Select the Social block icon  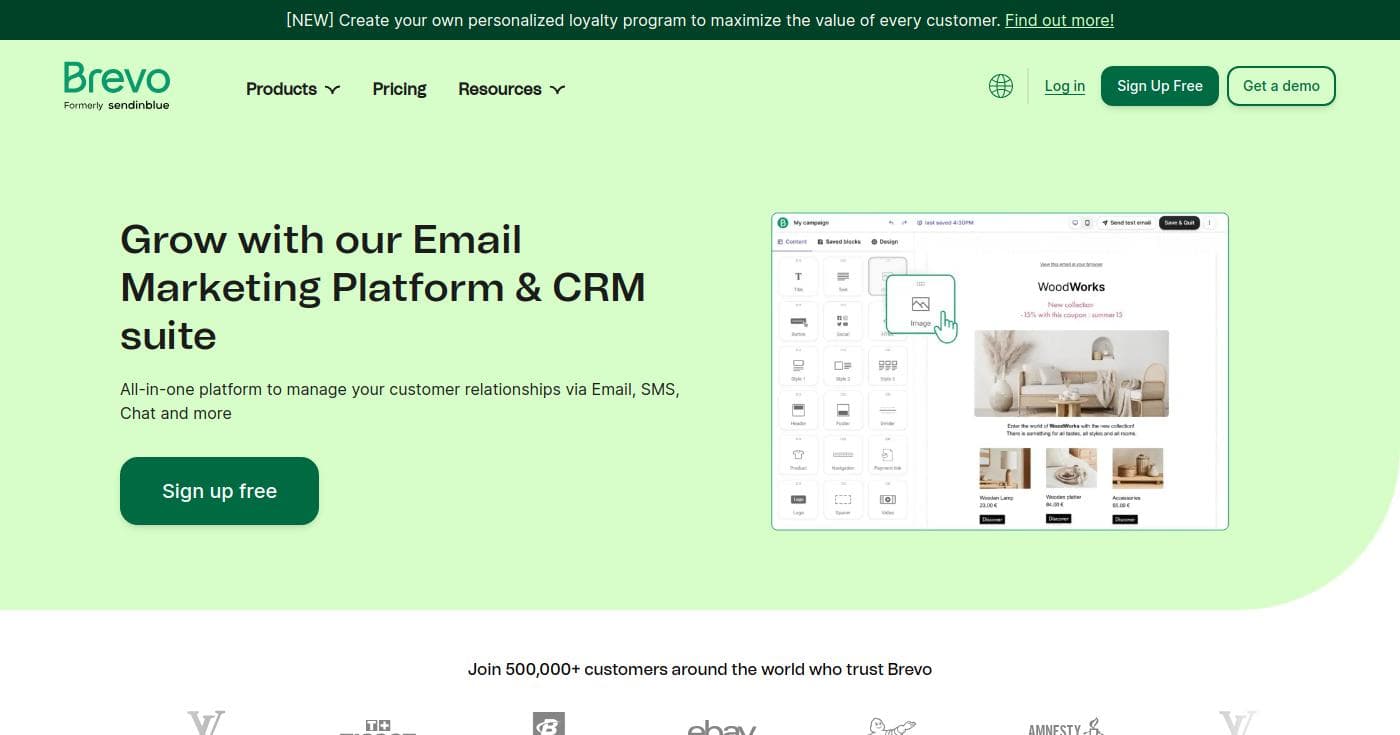pos(842,322)
